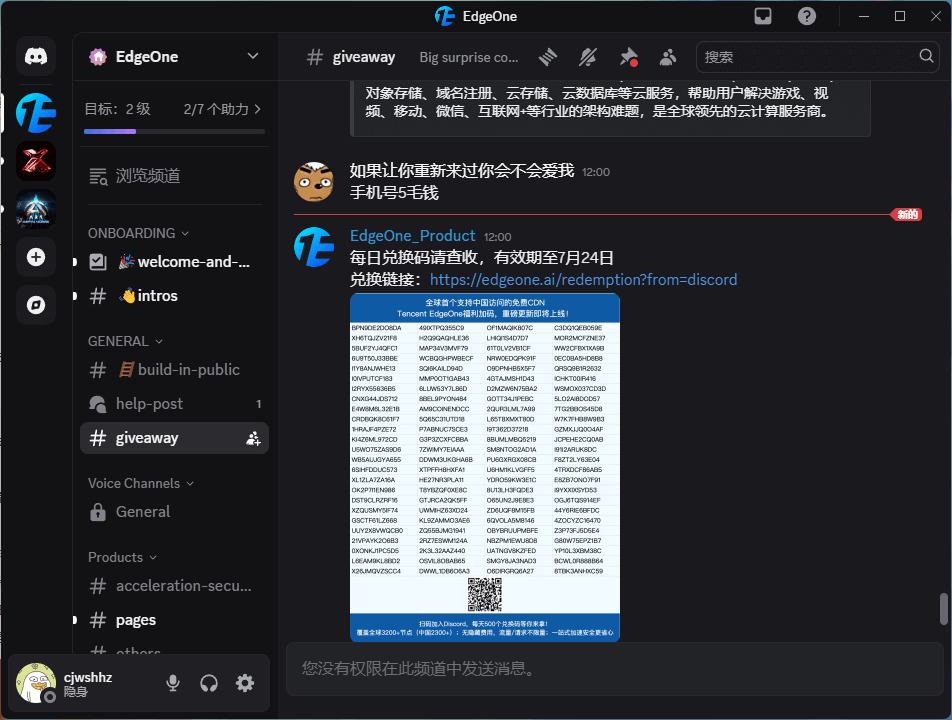Screen dimensions: 952x720
Task: Collapse the Voice Channels category
Action: (x=141, y=483)
